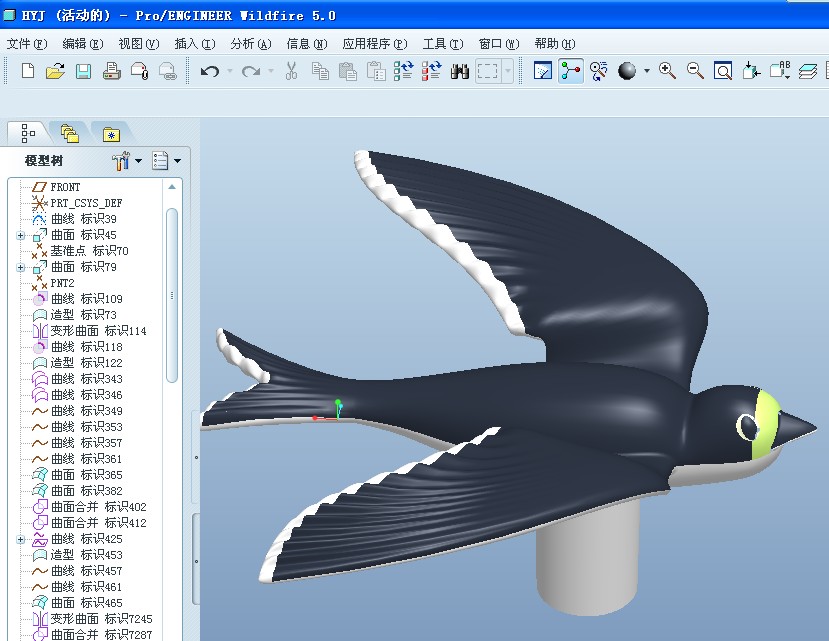Select 基准点 标识70 in the model tree
This screenshot has height=641, width=829.
click(80, 251)
